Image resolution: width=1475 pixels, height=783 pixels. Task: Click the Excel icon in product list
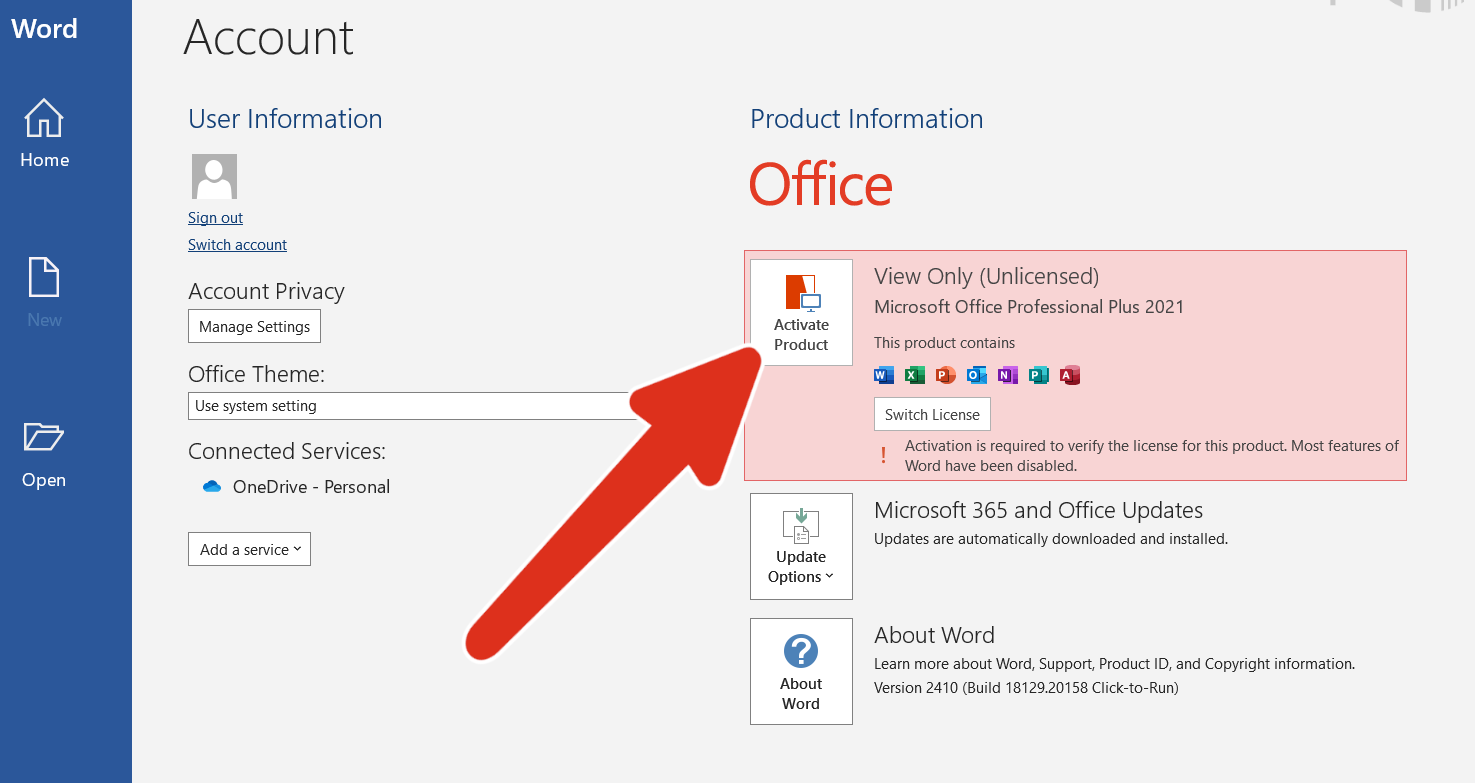[x=914, y=374]
